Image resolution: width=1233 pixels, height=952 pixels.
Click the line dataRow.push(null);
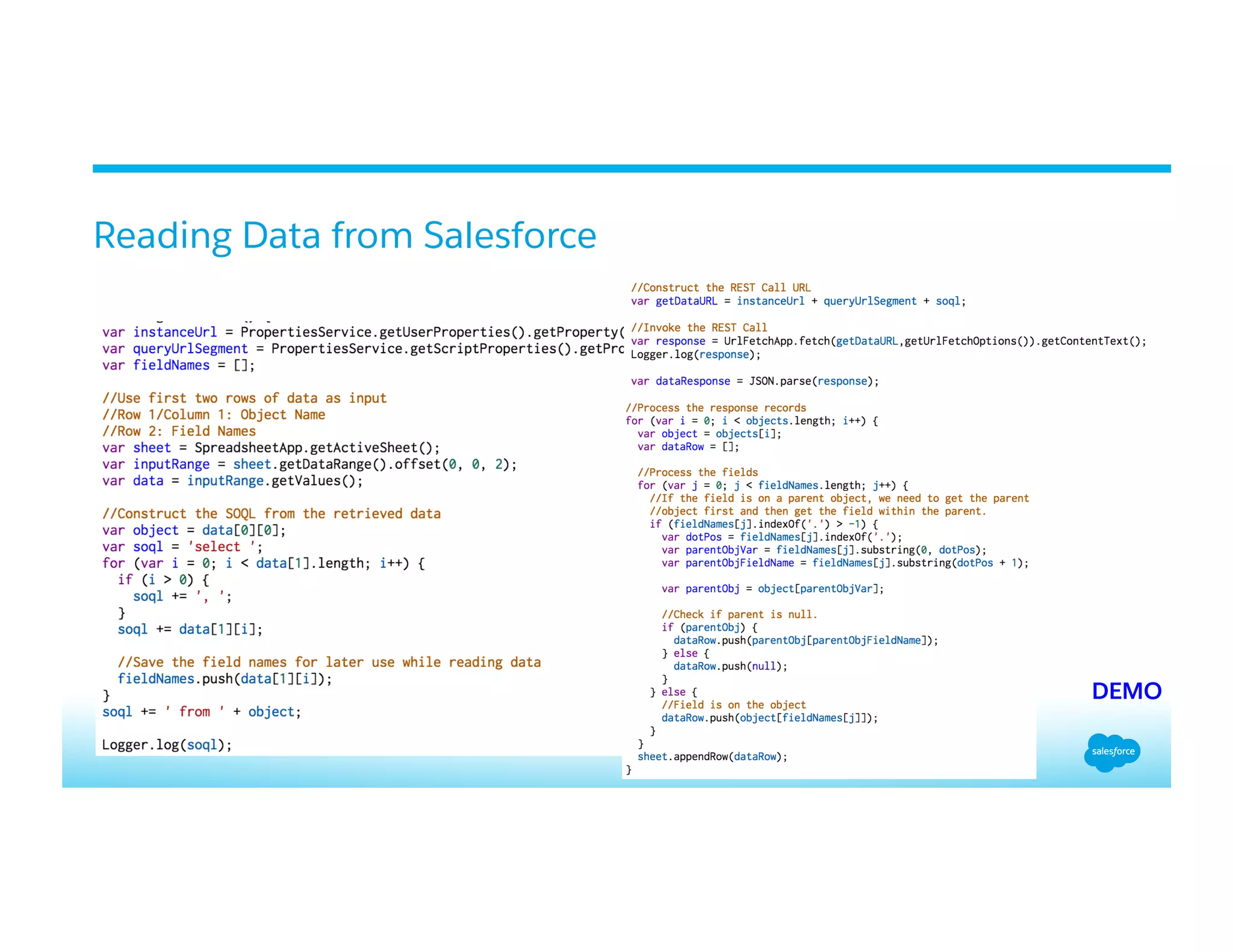click(x=730, y=666)
